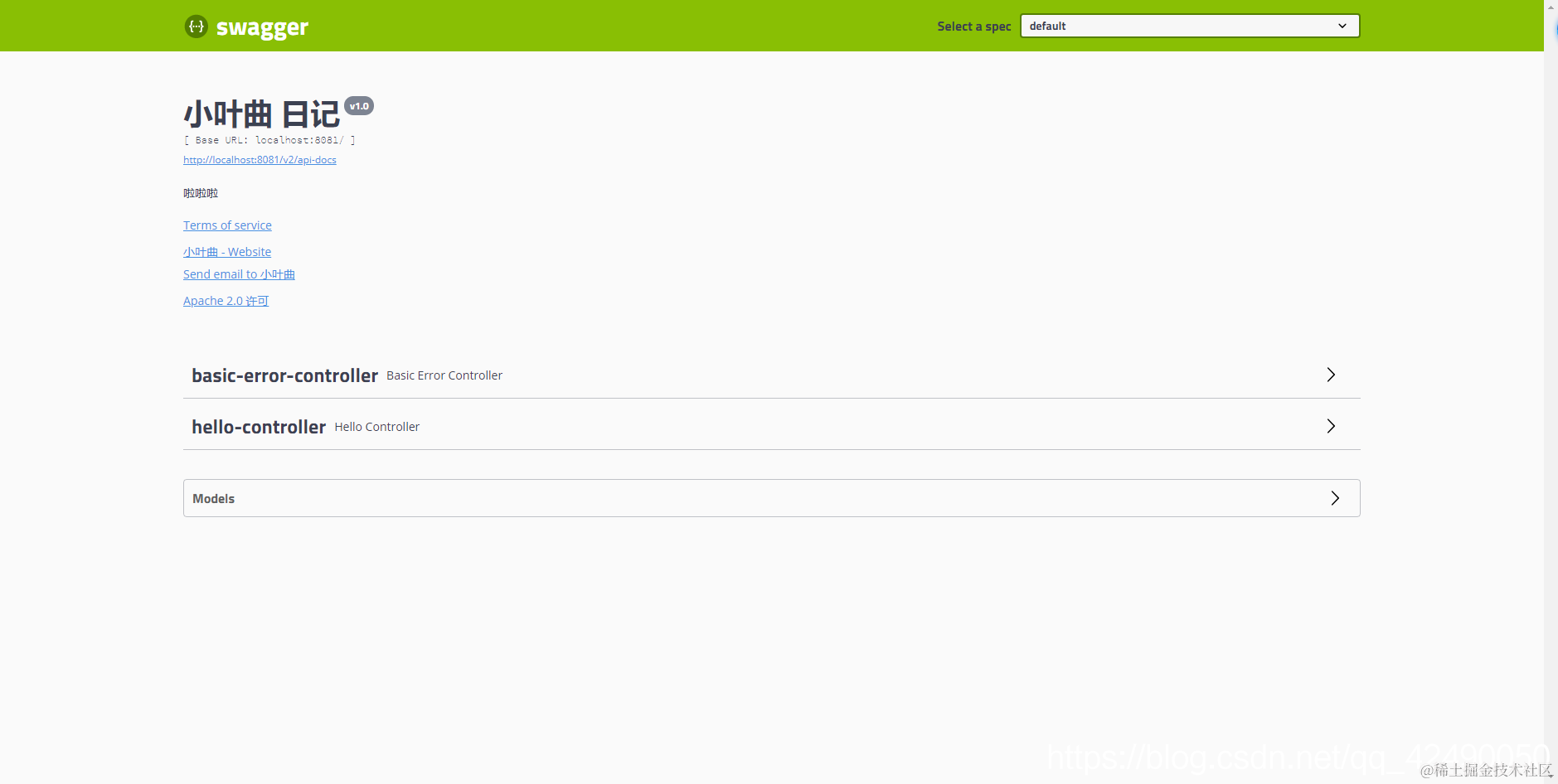This screenshot has width=1558, height=784.
Task: Open the Apache 2.0 许可 license link
Action: [x=226, y=301]
